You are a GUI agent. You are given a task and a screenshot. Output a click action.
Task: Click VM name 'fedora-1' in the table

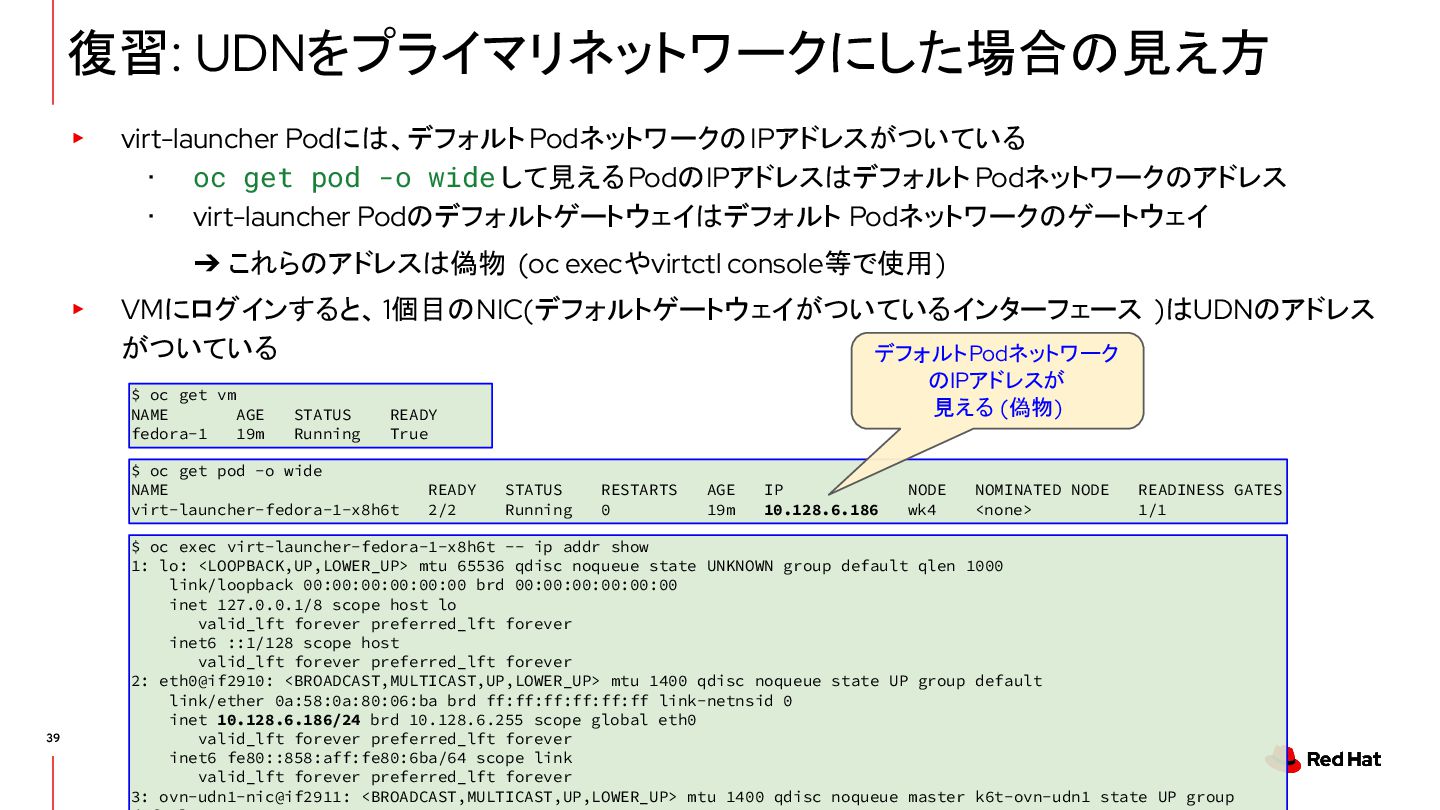tap(169, 434)
